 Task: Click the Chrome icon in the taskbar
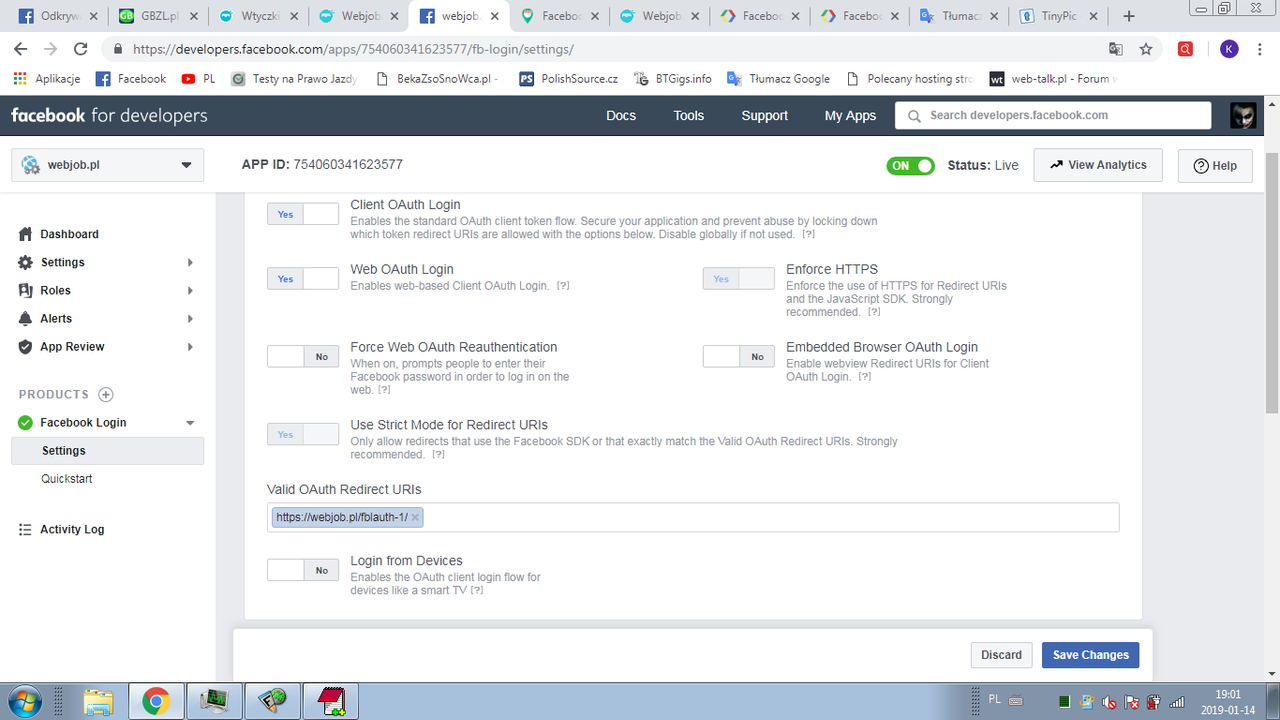pos(155,701)
